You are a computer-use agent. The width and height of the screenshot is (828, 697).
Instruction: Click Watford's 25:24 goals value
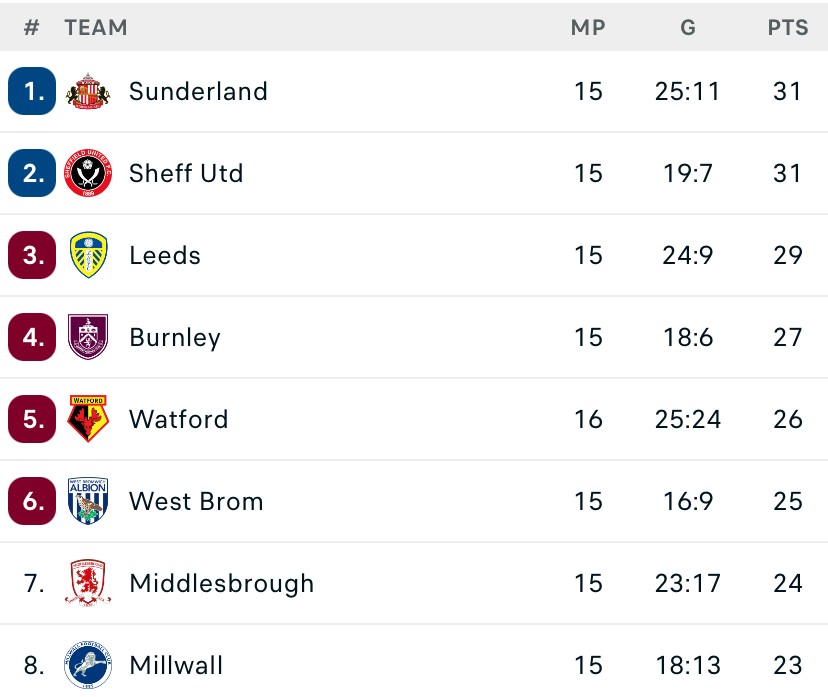click(x=688, y=420)
